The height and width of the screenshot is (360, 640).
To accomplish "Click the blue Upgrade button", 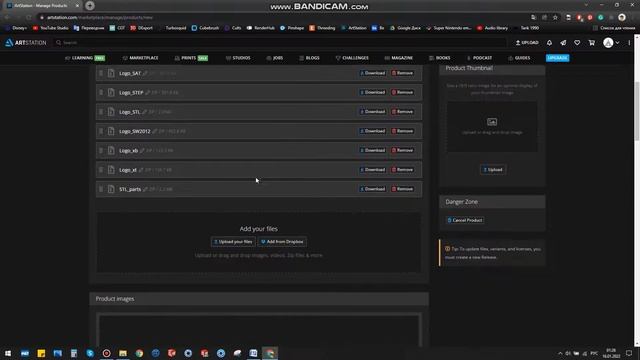I will tap(558, 58).
